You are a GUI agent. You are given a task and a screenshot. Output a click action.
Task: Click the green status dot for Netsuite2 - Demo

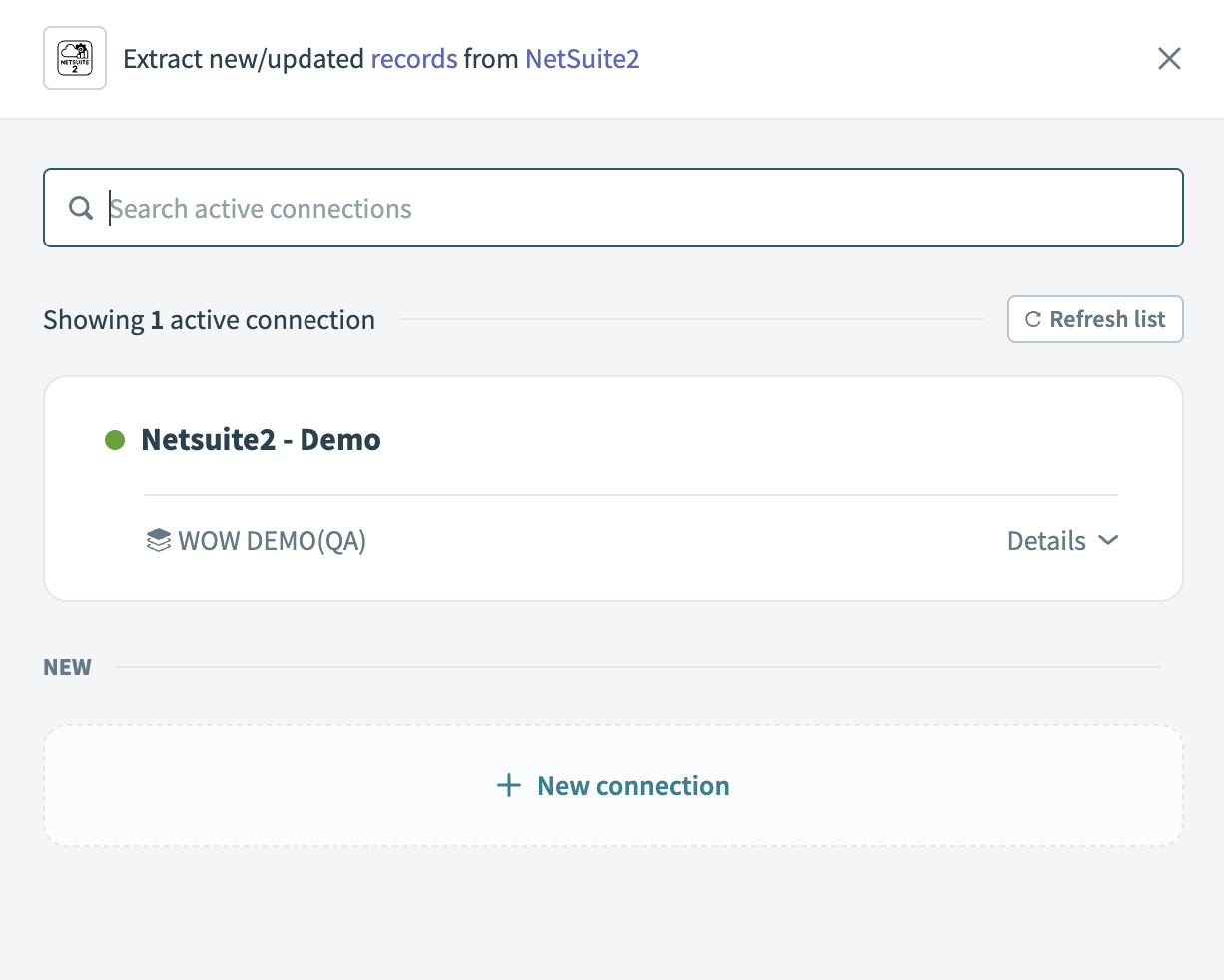(x=116, y=439)
